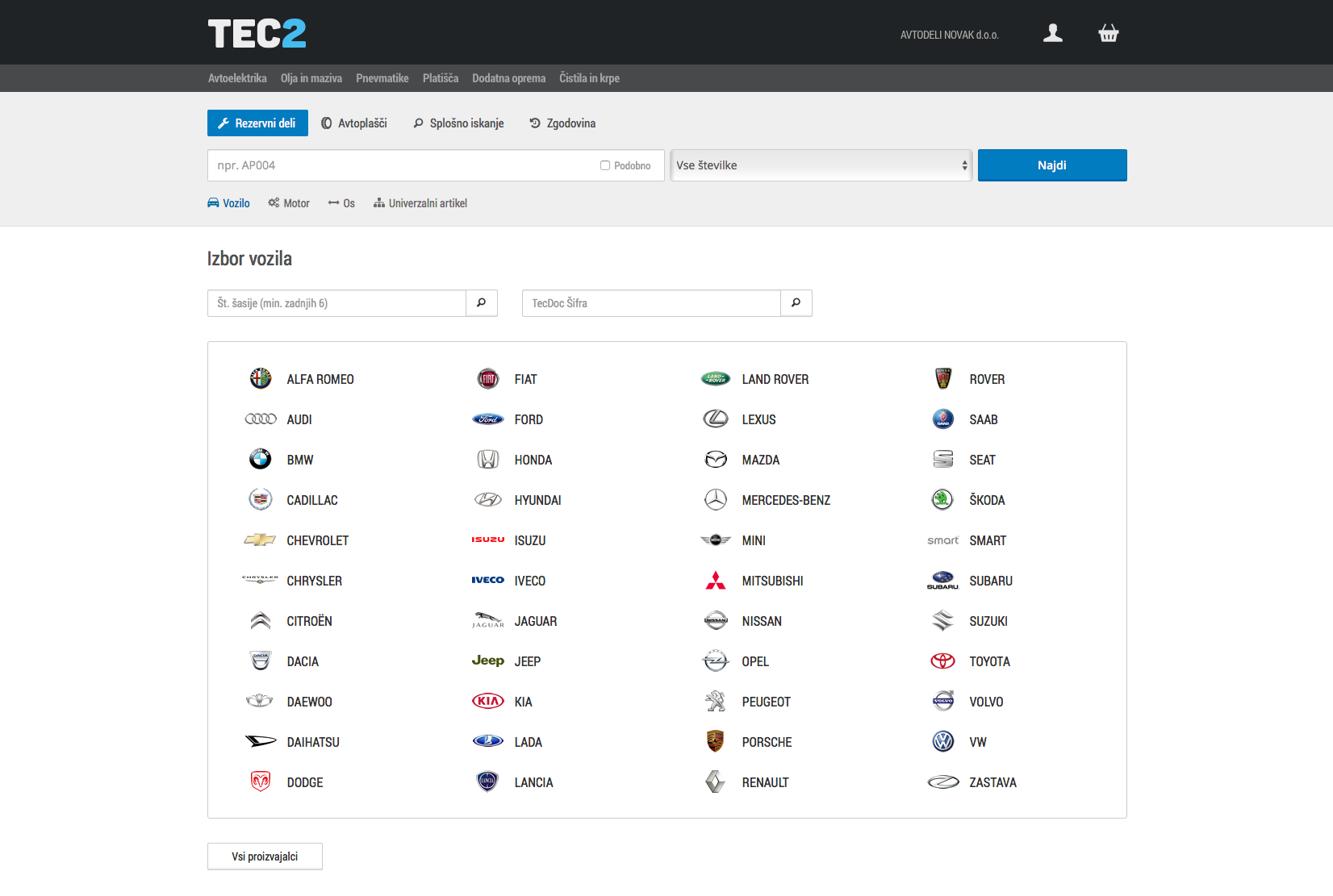Select CITROËN manufacturer link
Image resolution: width=1333 pixels, height=896 pixels.
310,621
